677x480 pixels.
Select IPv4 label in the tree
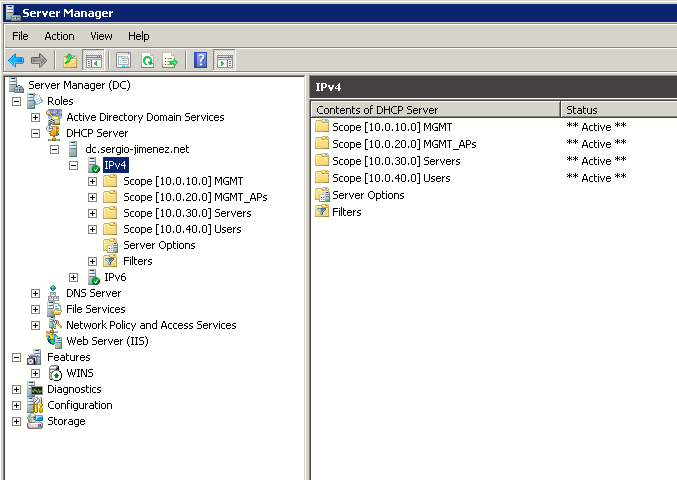(x=115, y=165)
